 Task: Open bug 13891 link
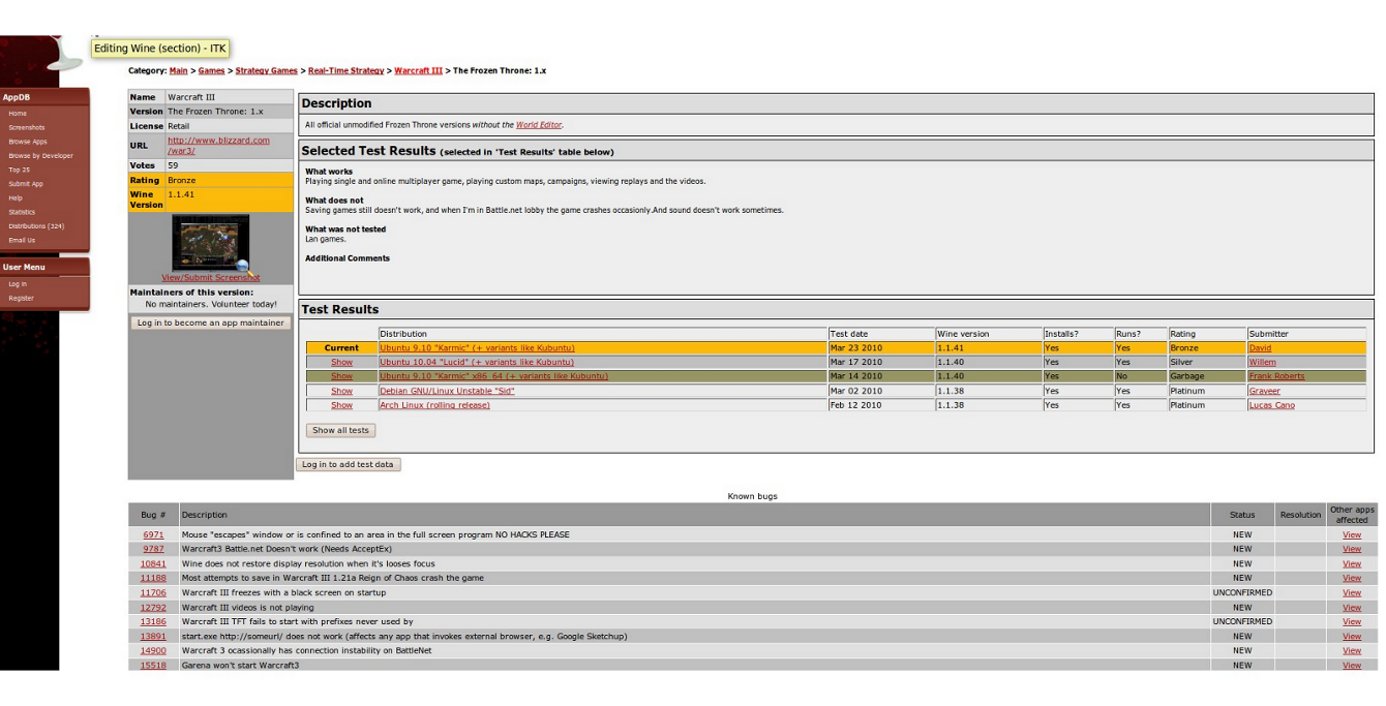pyautogui.click(x=153, y=636)
